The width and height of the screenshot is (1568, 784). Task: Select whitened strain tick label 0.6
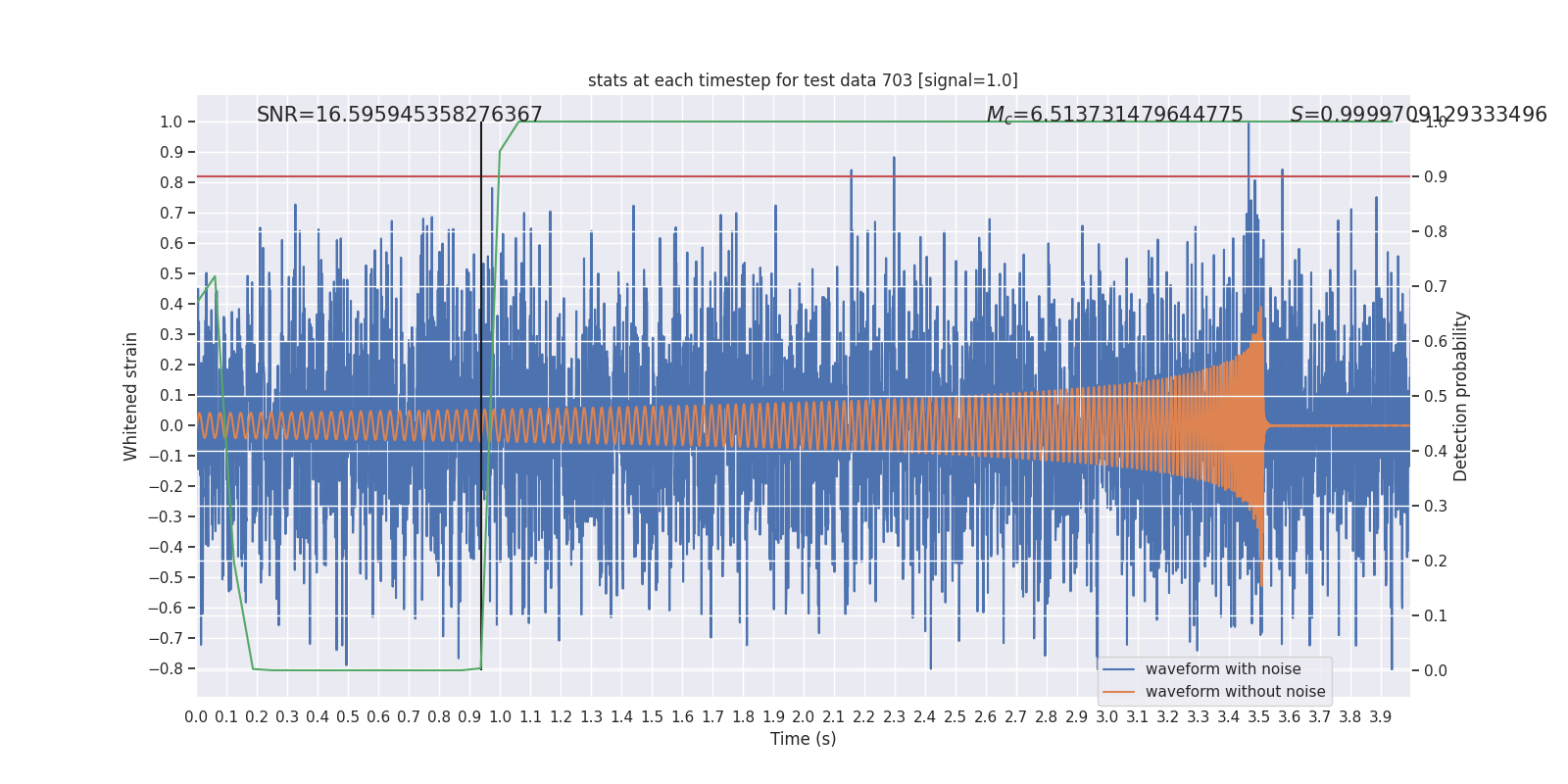tap(171, 244)
